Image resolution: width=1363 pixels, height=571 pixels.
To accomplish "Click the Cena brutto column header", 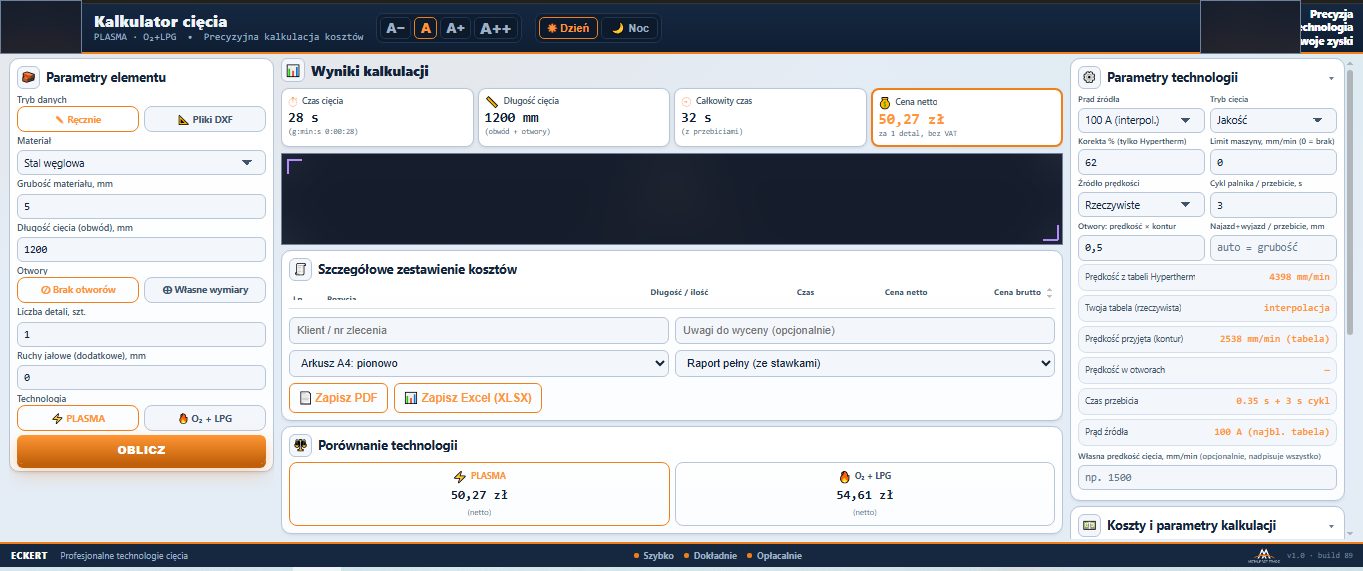I will point(1017,292).
